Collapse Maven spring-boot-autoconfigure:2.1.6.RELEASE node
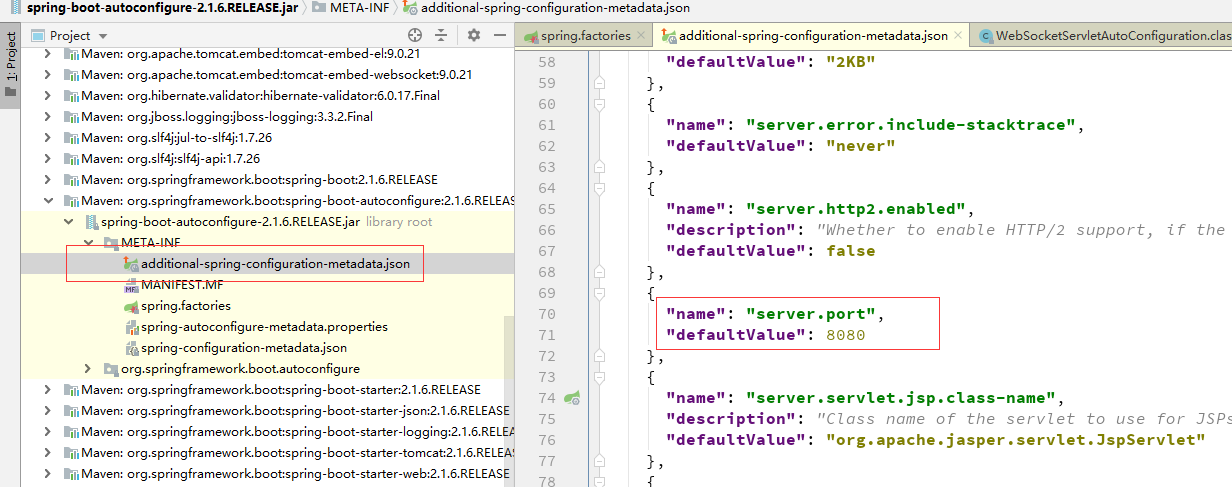The width and height of the screenshot is (1232, 487). point(48,201)
